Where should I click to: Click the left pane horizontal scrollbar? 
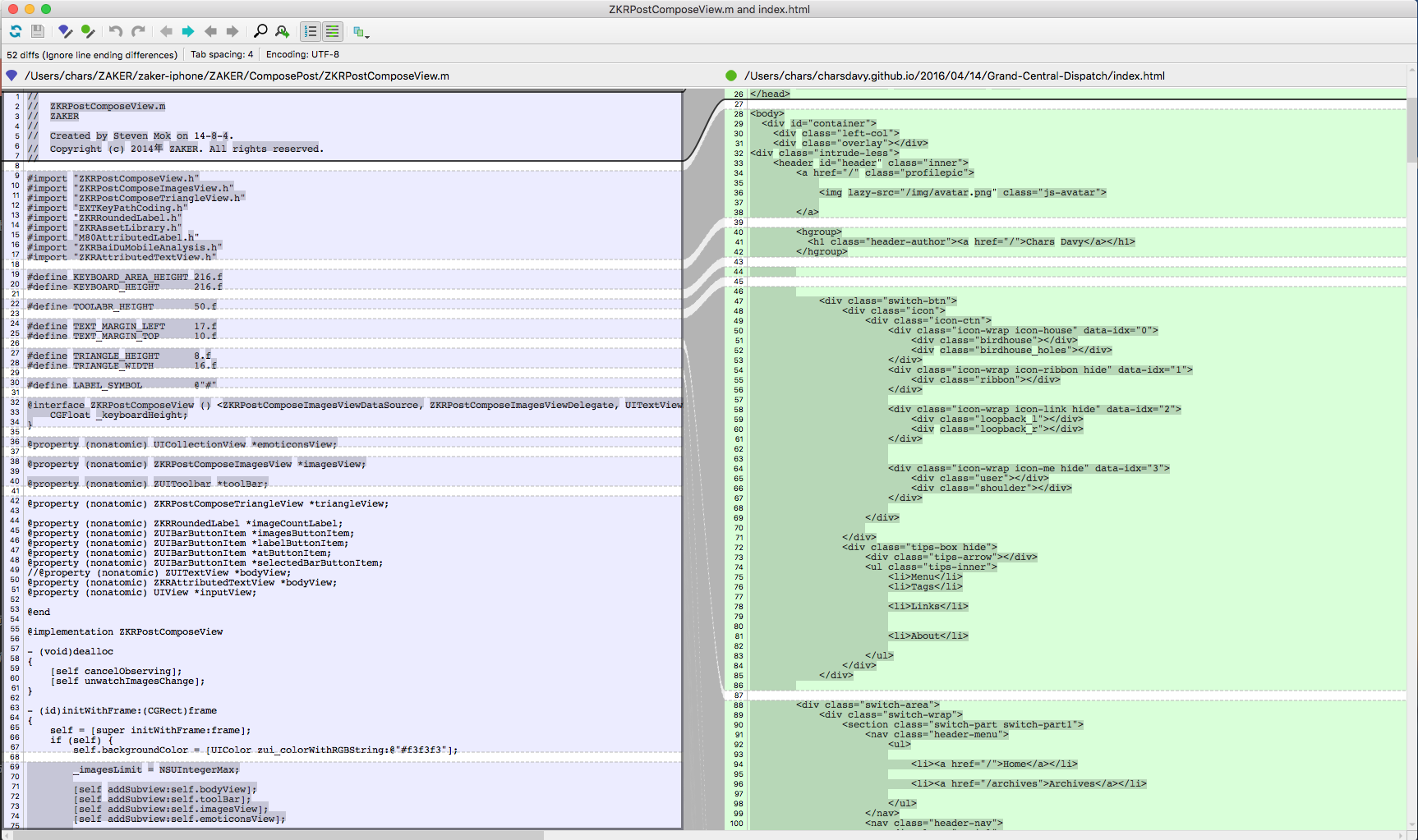tap(279, 835)
